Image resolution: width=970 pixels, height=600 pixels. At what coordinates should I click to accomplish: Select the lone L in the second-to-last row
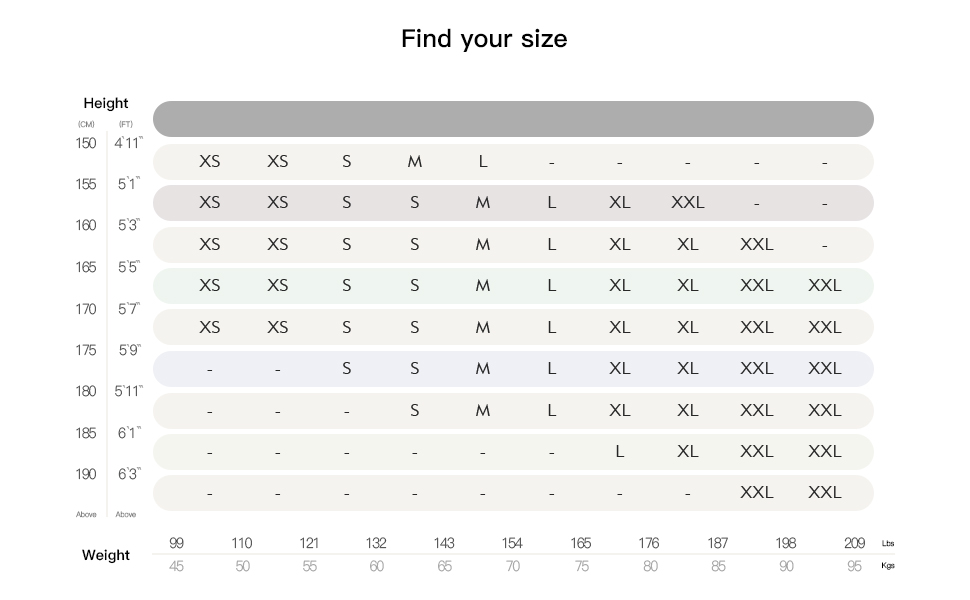click(620, 452)
